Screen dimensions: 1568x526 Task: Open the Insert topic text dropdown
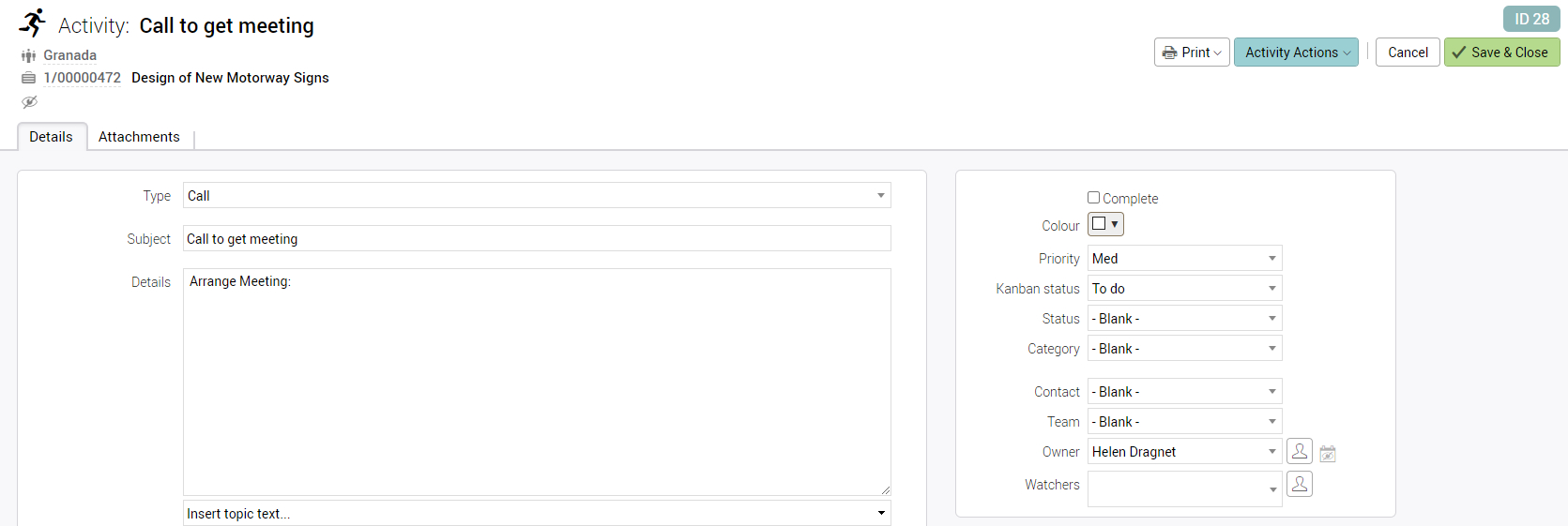click(x=536, y=513)
